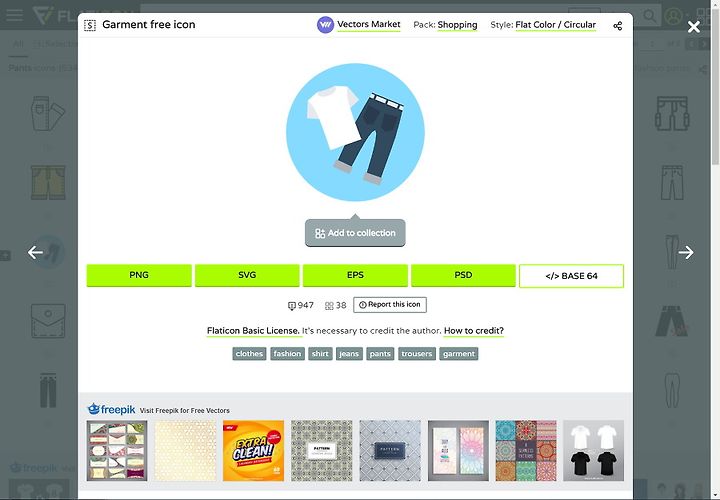The height and width of the screenshot is (500, 720).
Task: Open the navy pattern label thumbnail
Action: (x=390, y=450)
